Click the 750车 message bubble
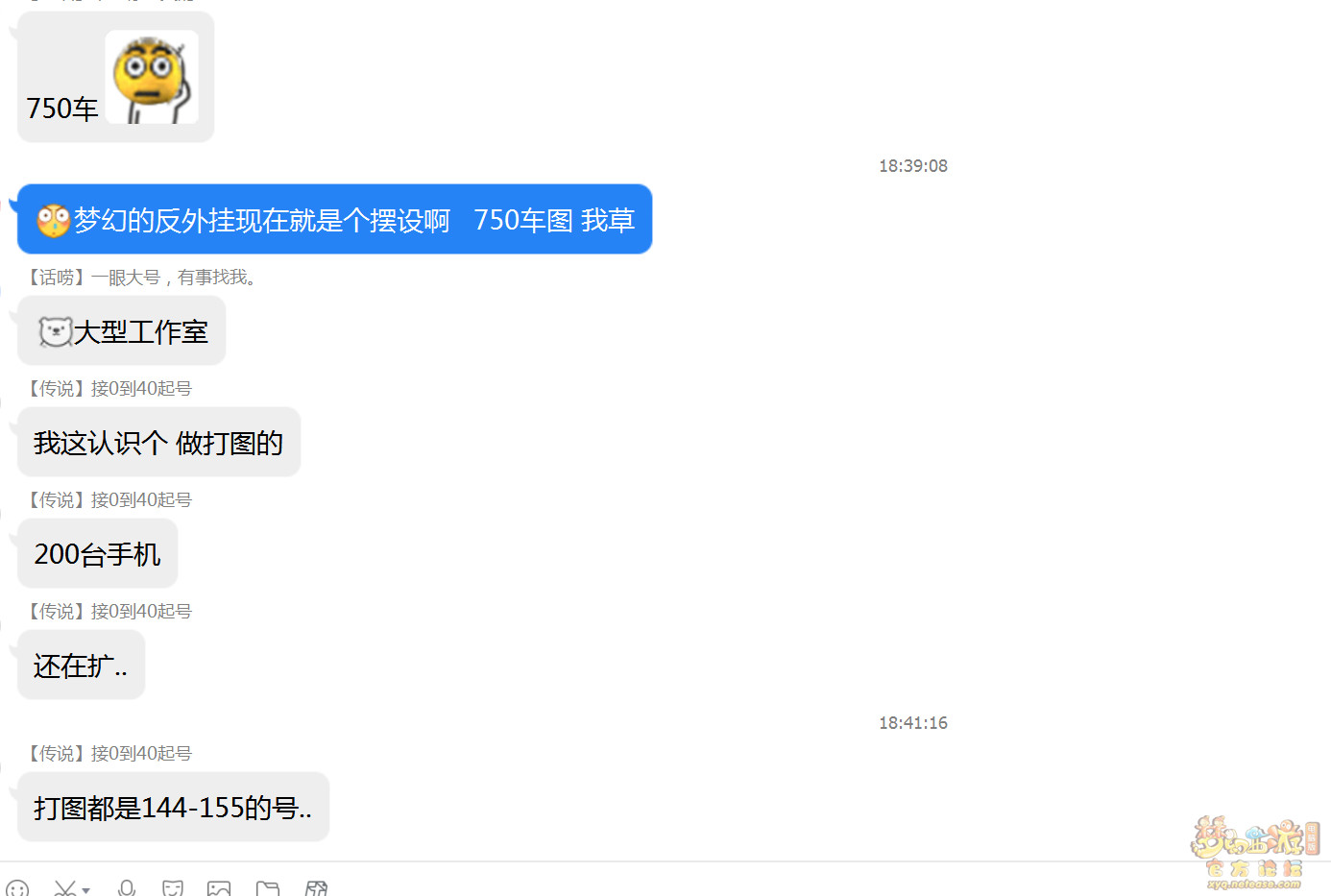The image size is (1331, 896). (x=116, y=78)
